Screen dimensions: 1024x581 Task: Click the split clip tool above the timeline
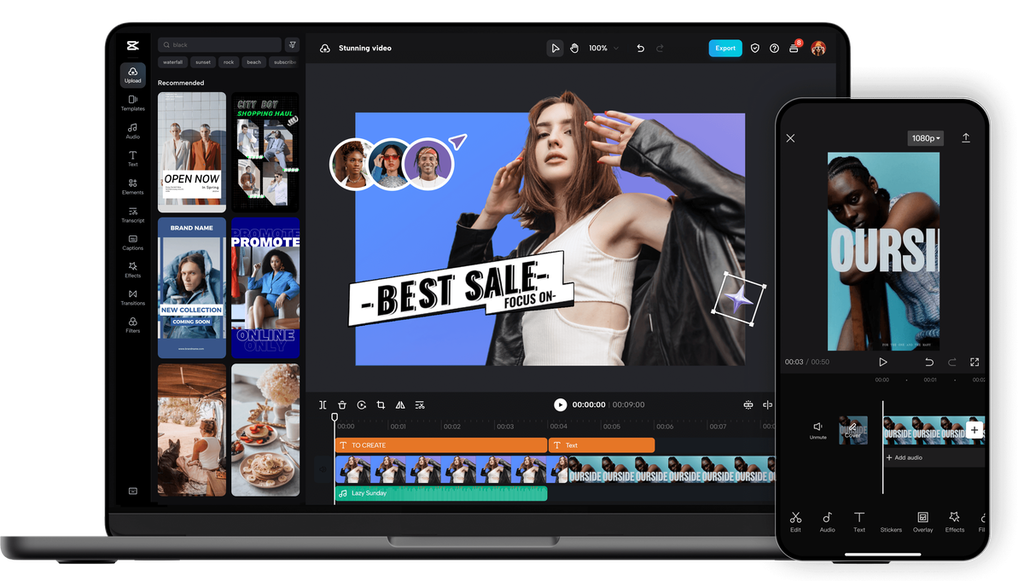(x=323, y=405)
